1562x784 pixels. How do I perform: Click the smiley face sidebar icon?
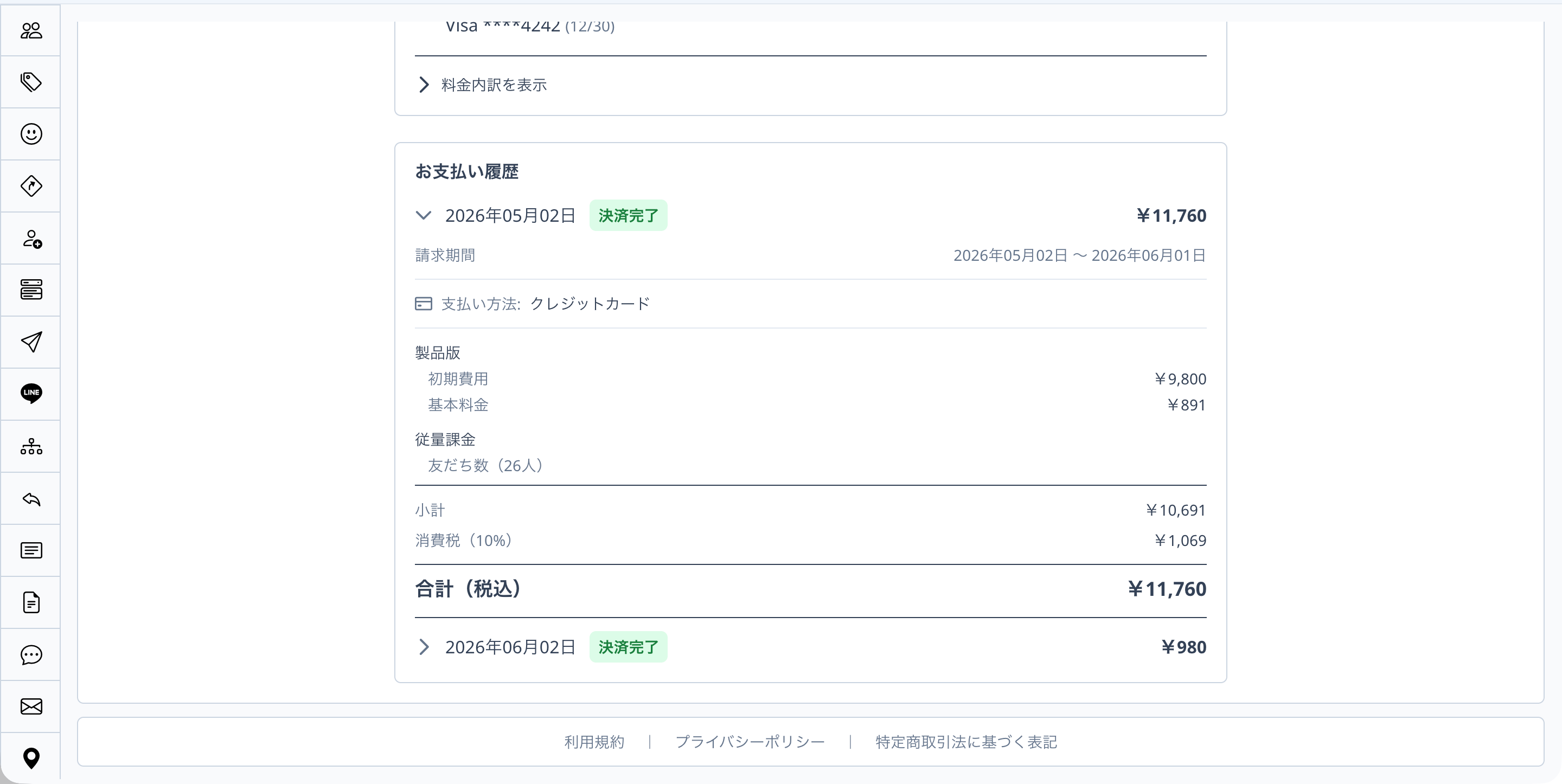point(31,134)
